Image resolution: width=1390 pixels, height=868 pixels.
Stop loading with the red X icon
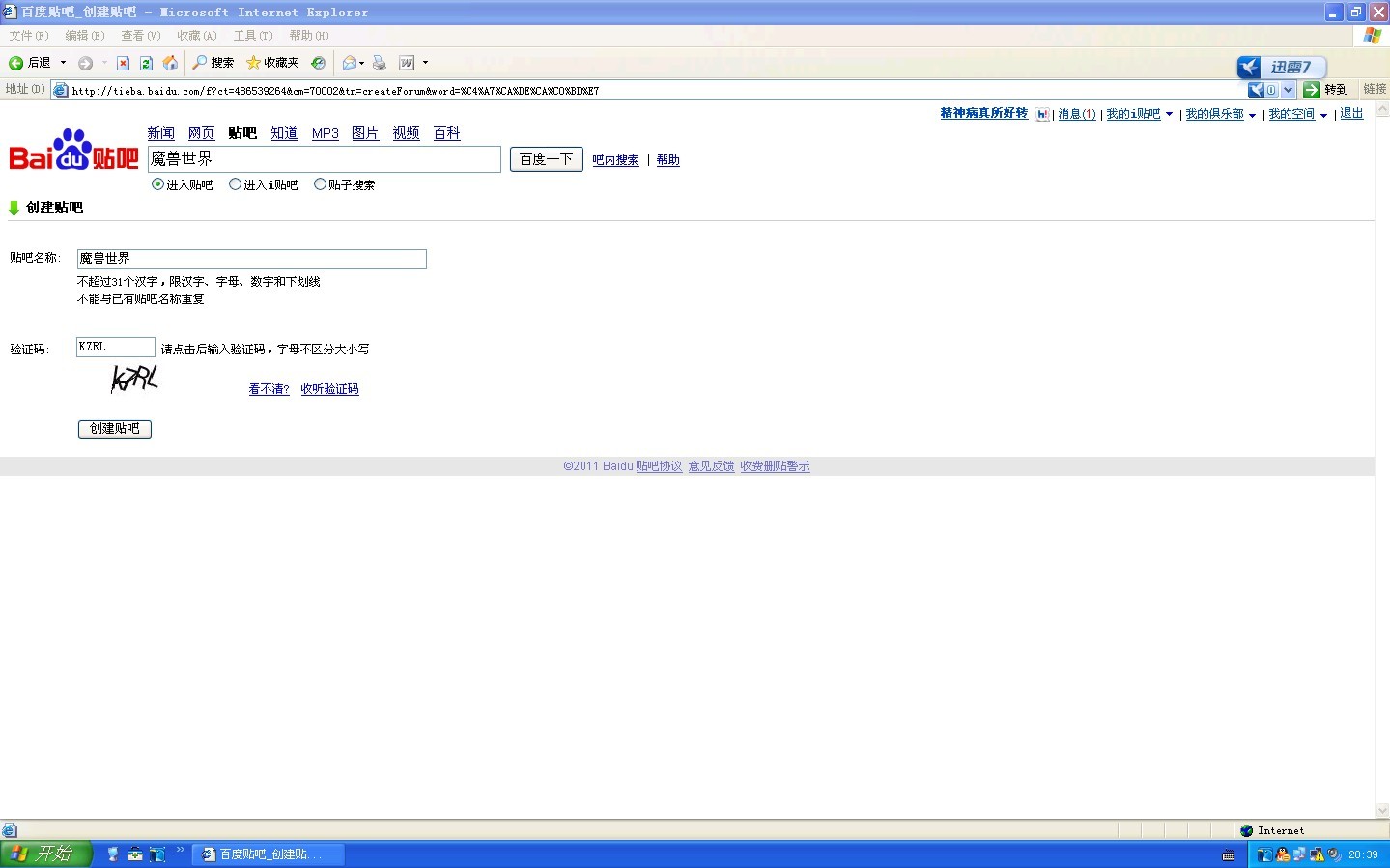tap(123, 63)
